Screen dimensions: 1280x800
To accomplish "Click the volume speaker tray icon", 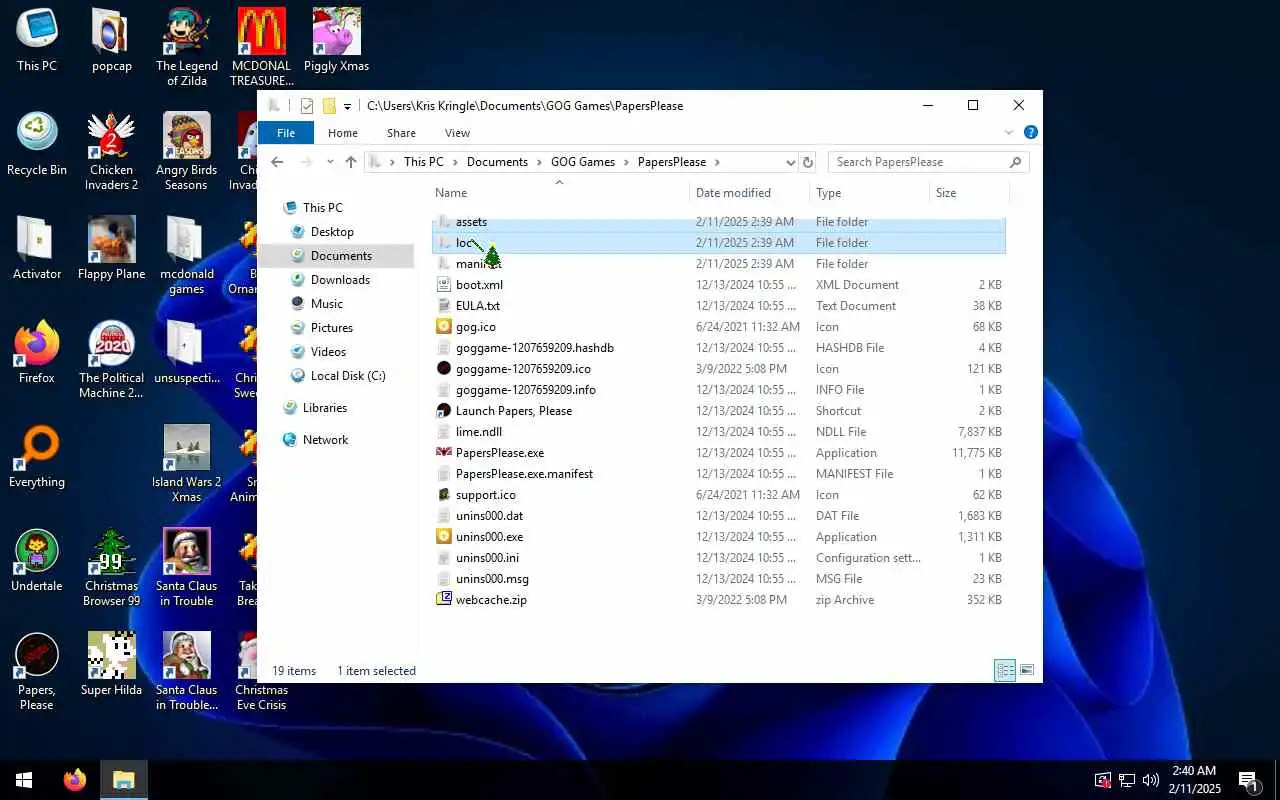I will click(x=1150, y=780).
